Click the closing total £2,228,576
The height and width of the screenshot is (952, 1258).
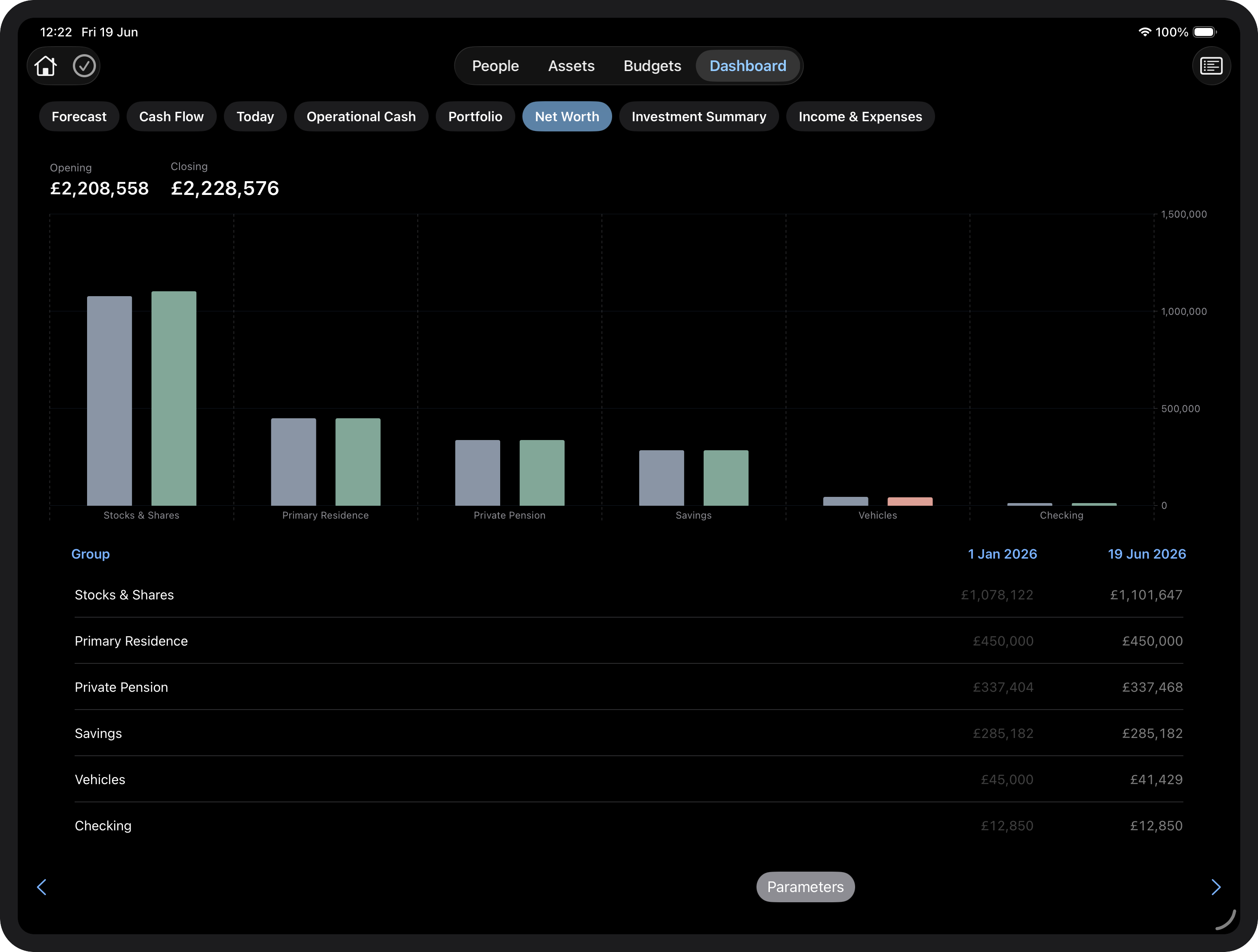(x=225, y=188)
